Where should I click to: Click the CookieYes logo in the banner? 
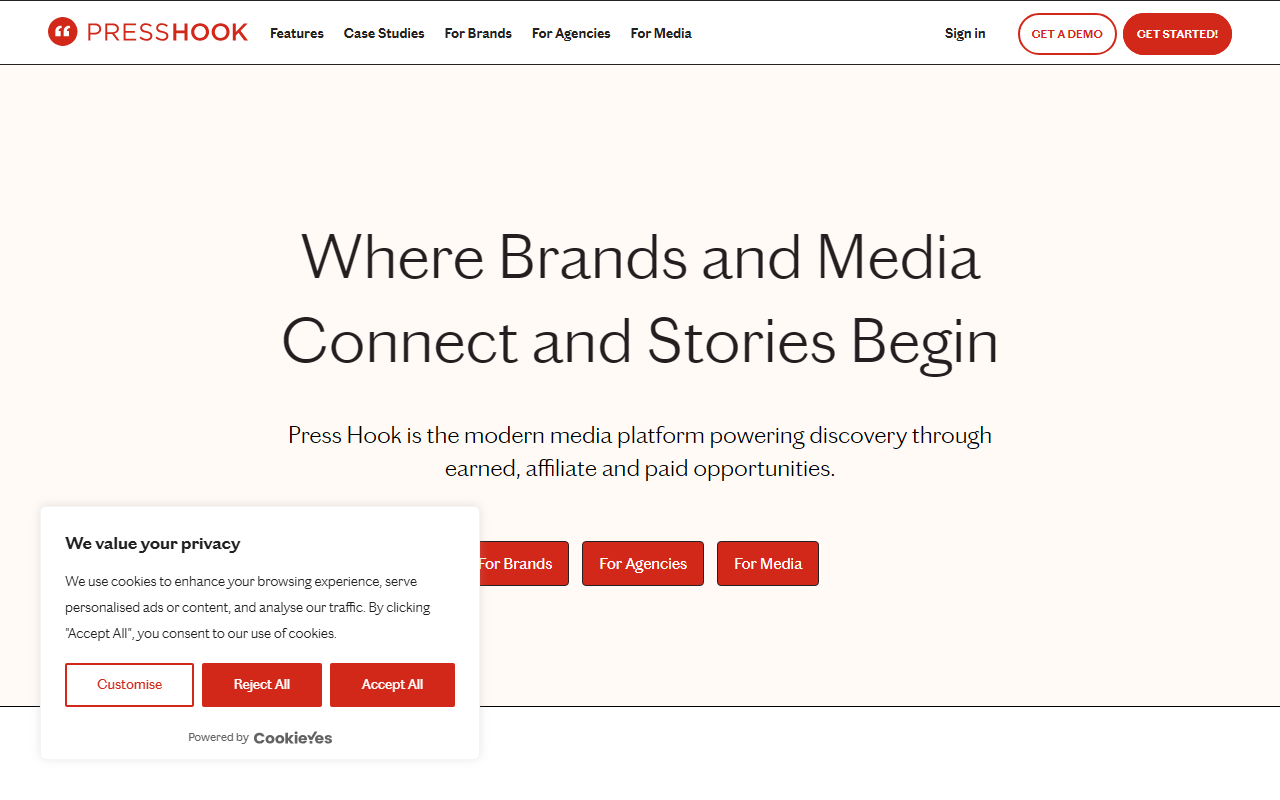coord(293,738)
